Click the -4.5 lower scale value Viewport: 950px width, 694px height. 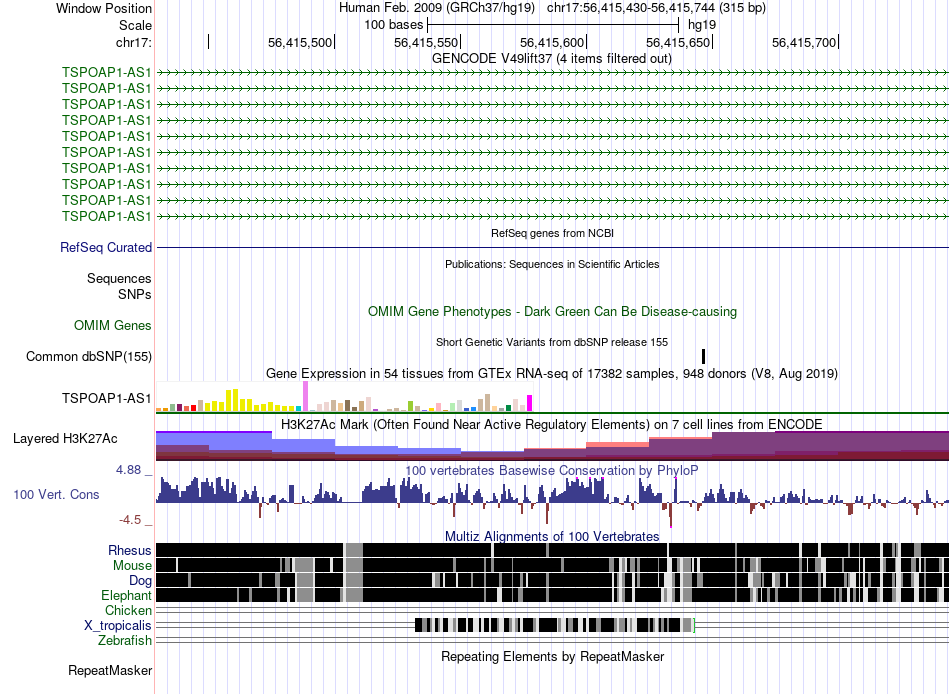tap(130, 520)
